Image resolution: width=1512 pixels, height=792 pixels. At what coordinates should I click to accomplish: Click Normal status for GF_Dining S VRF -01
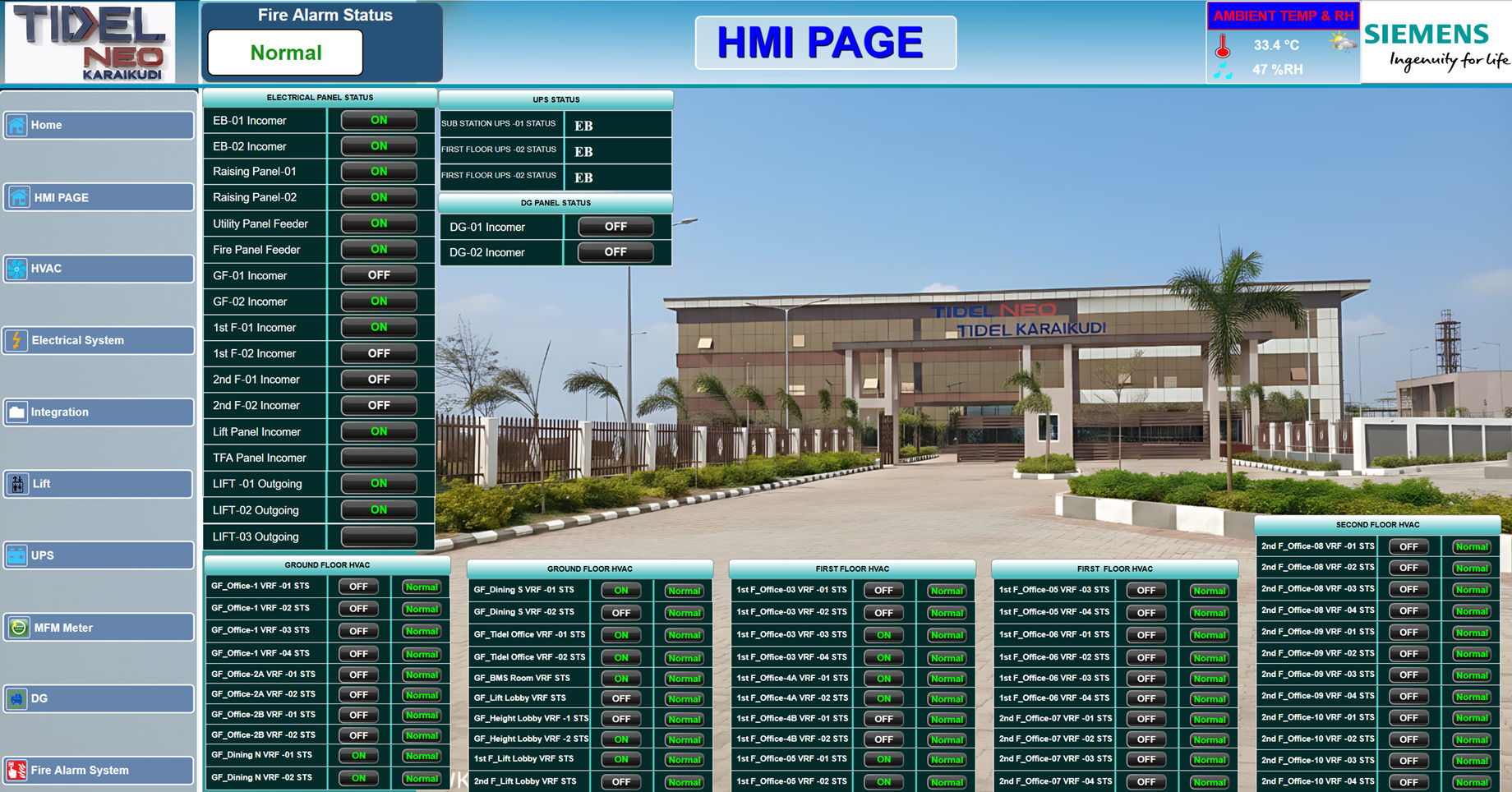point(684,591)
